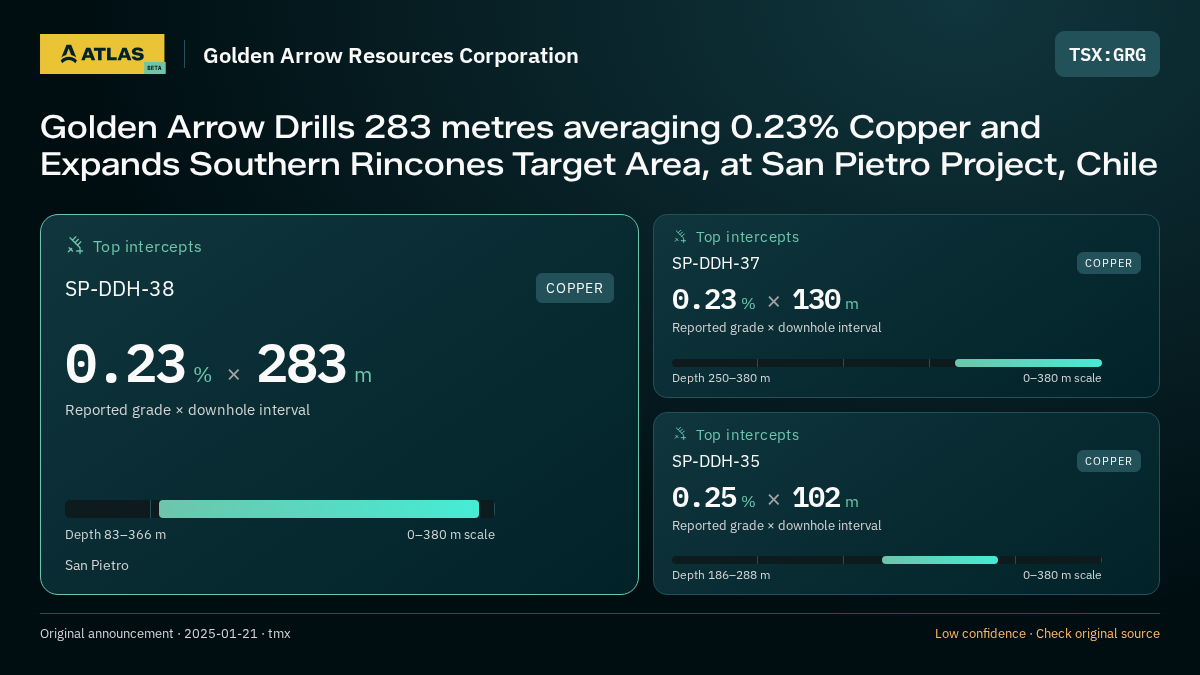The height and width of the screenshot is (675, 1200).
Task: Click 'Low confidence · Check original source' notice
Action: click(x=1047, y=634)
